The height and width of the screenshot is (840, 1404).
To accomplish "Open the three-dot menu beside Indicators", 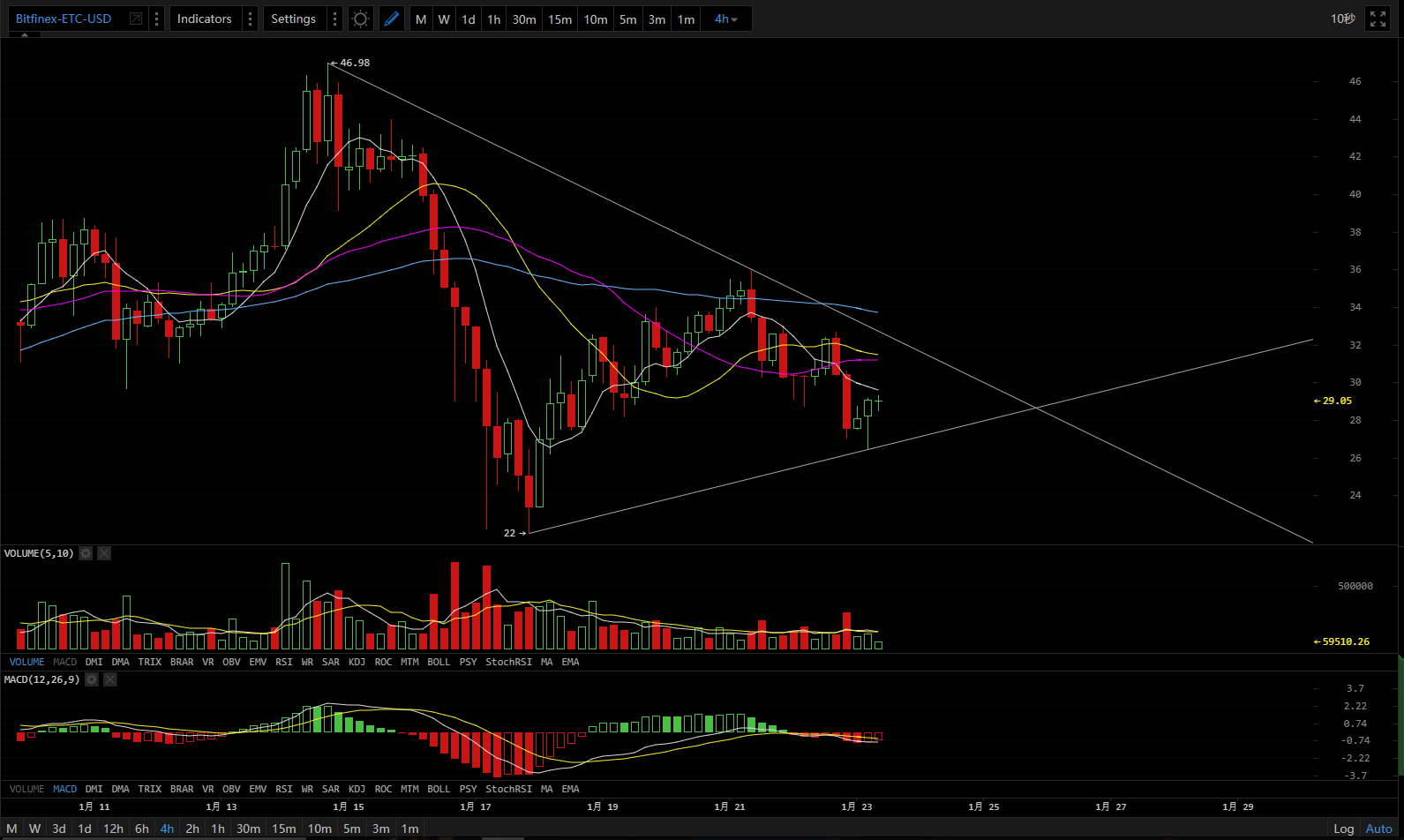I will point(251,19).
